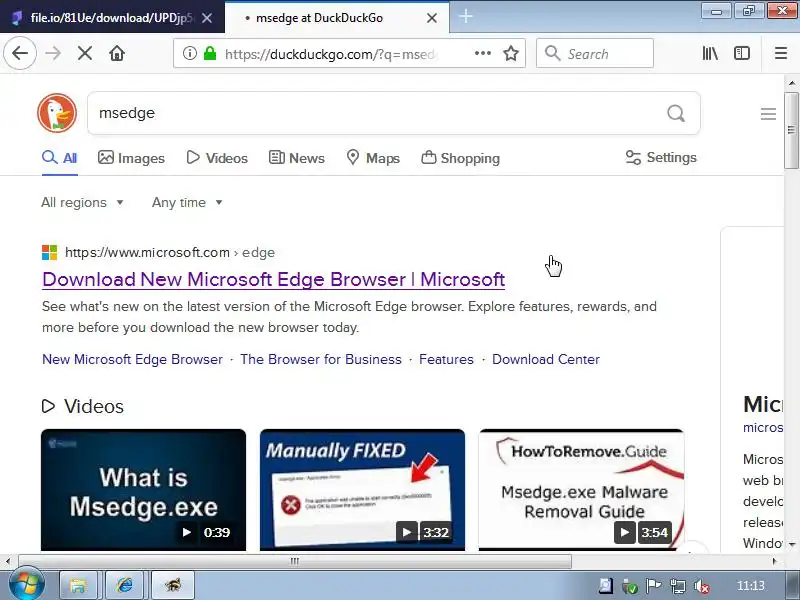
Task: Click the taskbar raccoon app icon
Action: click(x=173, y=585)
